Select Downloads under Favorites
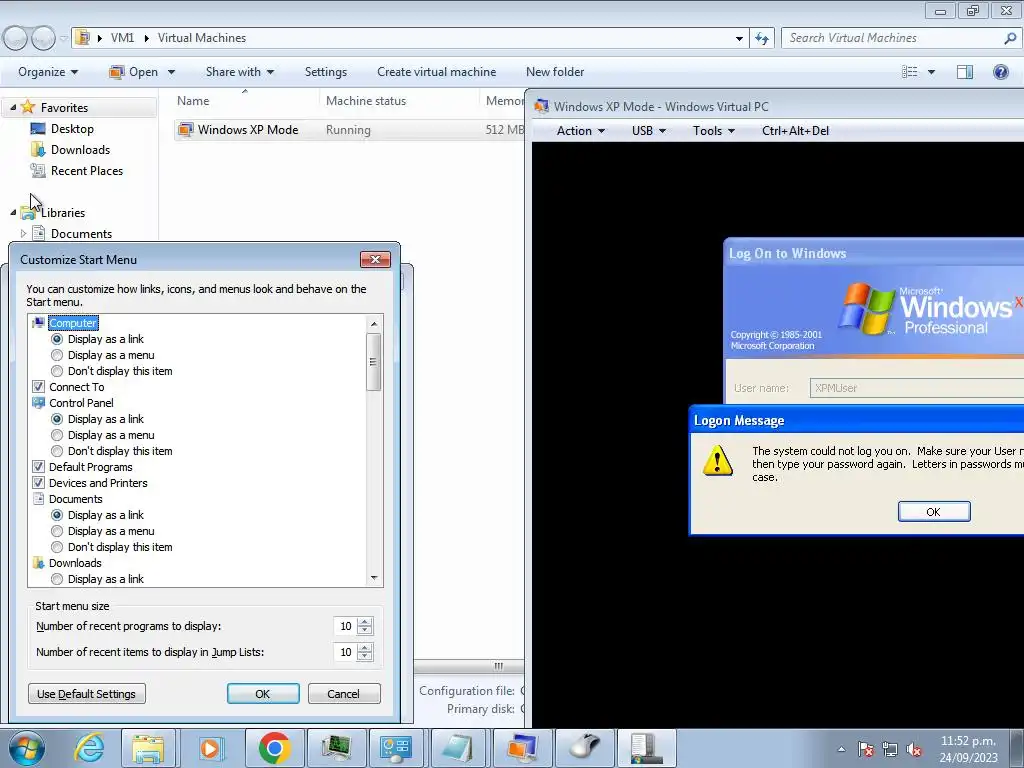The width and height of the screenshot is (1024, 768). 80,150
